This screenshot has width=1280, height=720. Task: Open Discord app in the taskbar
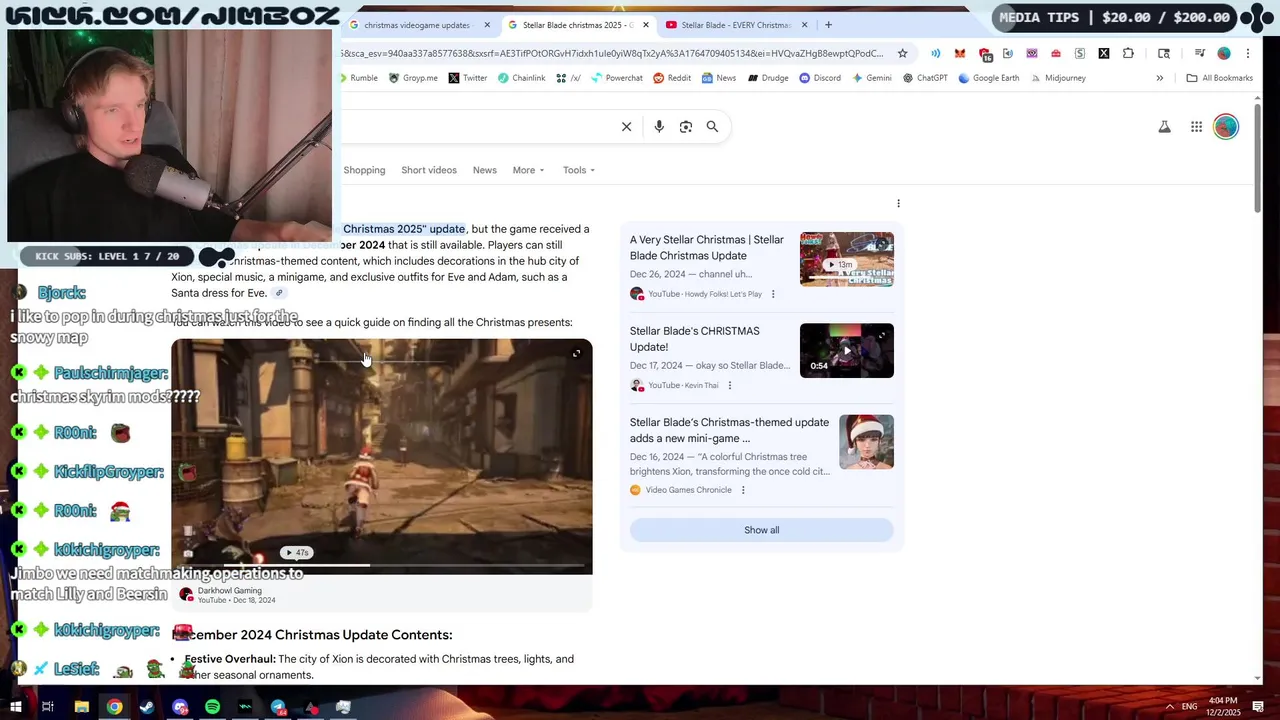[x=180, y=707]
